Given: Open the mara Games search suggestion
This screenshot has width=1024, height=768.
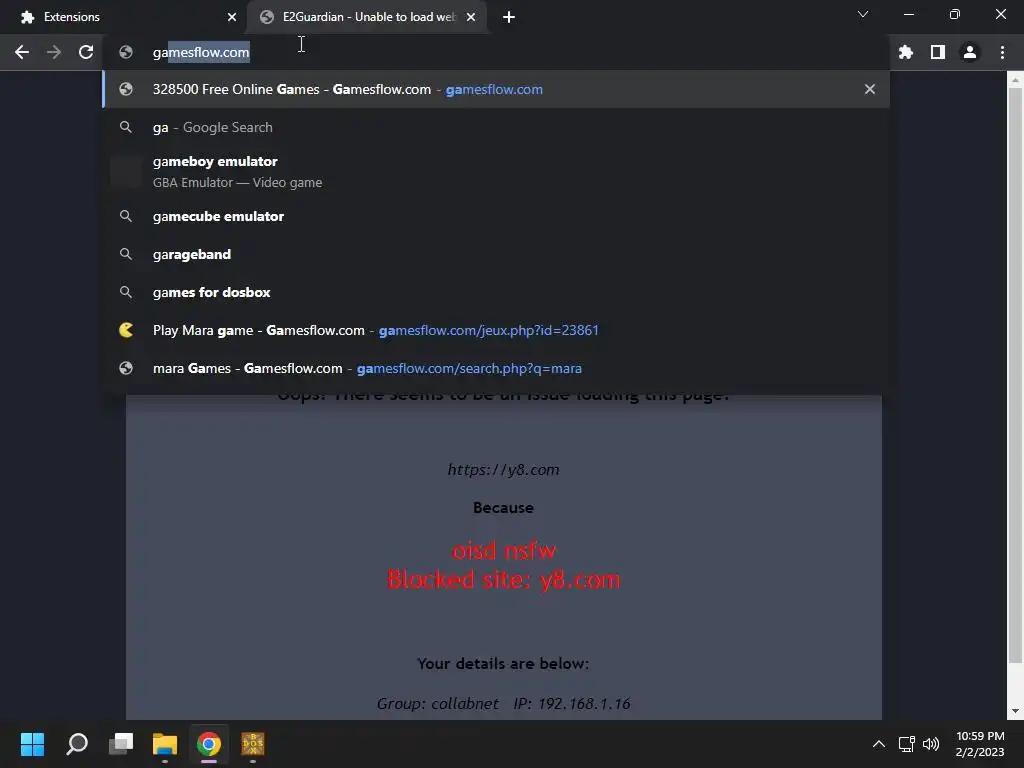Looking at the screenshot, I should point(496,368).
